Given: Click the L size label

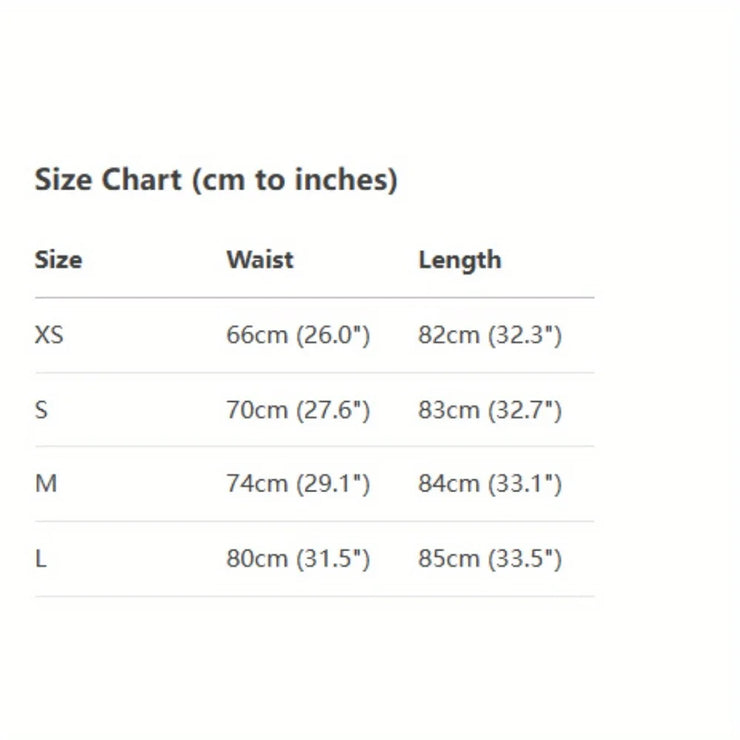Looking at the screenshot, I should coord(41,559).
